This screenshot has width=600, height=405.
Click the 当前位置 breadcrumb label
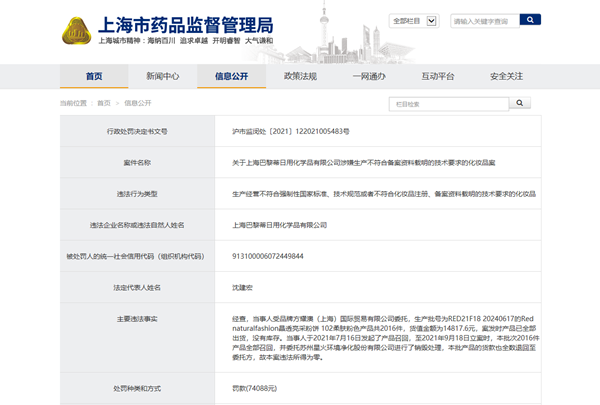pyautogui.click(x=73, y=103)
